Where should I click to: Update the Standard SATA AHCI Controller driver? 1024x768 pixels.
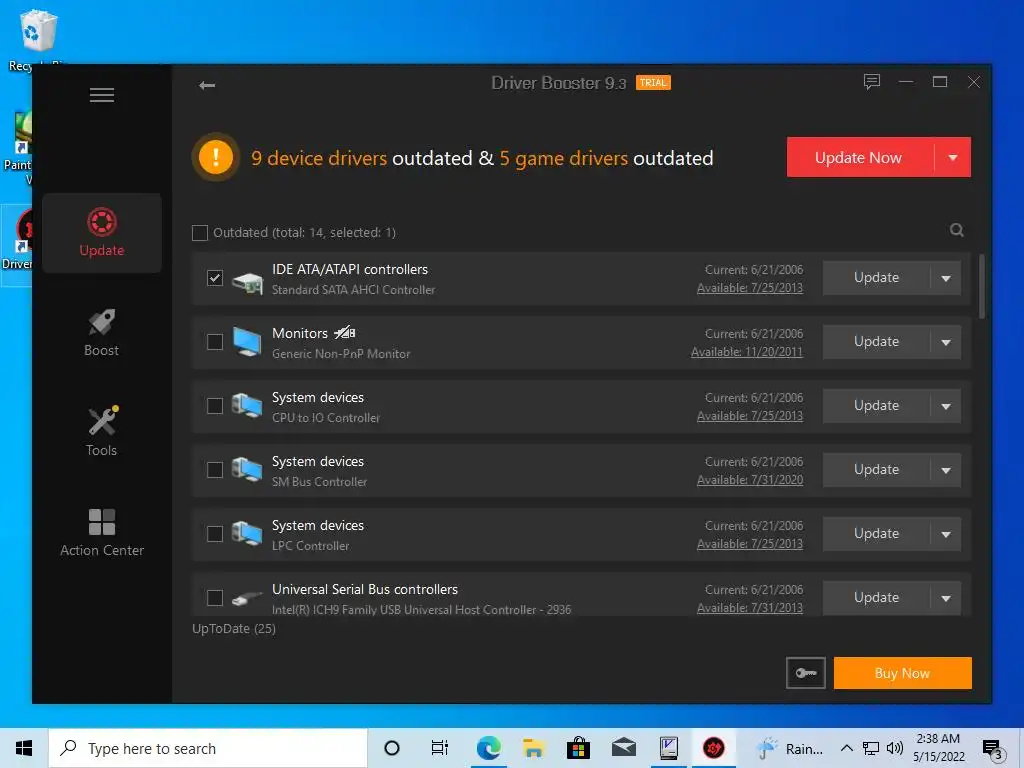876,278
